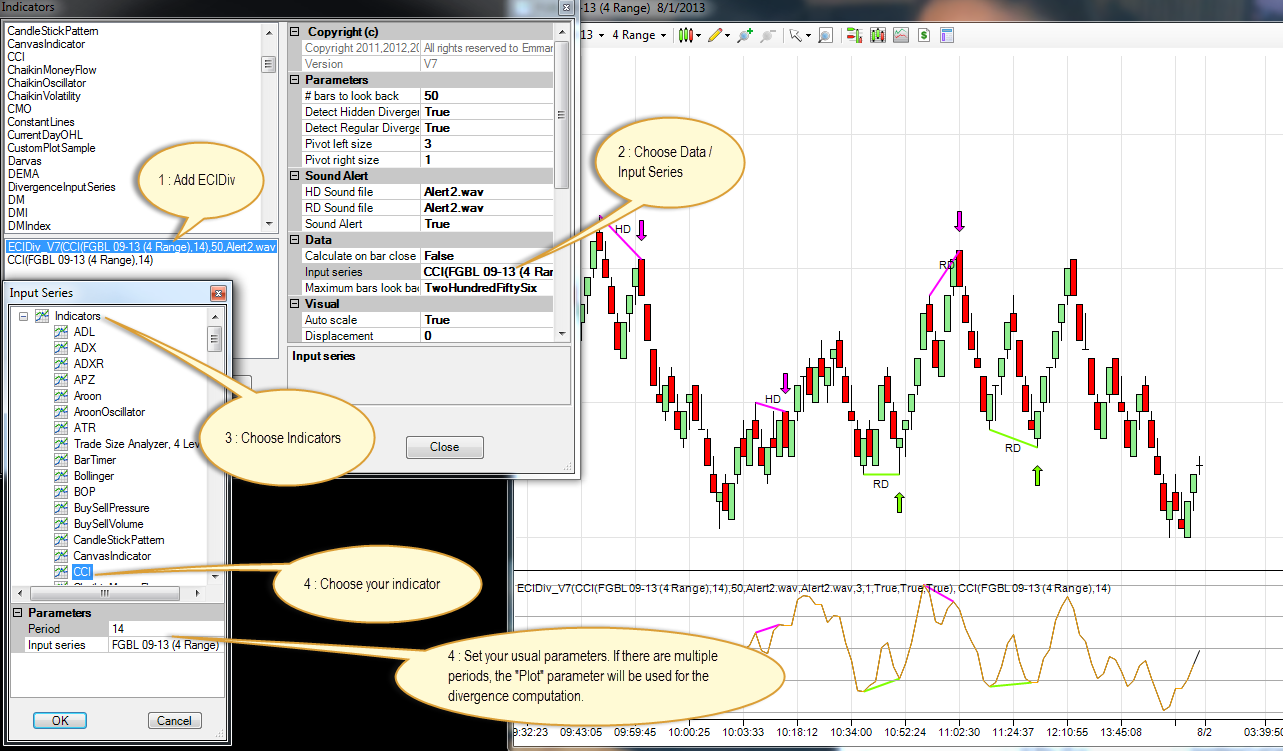Open the chart properties icon
The width and height of the screenshot is (1283, 751).
(947, 35)
